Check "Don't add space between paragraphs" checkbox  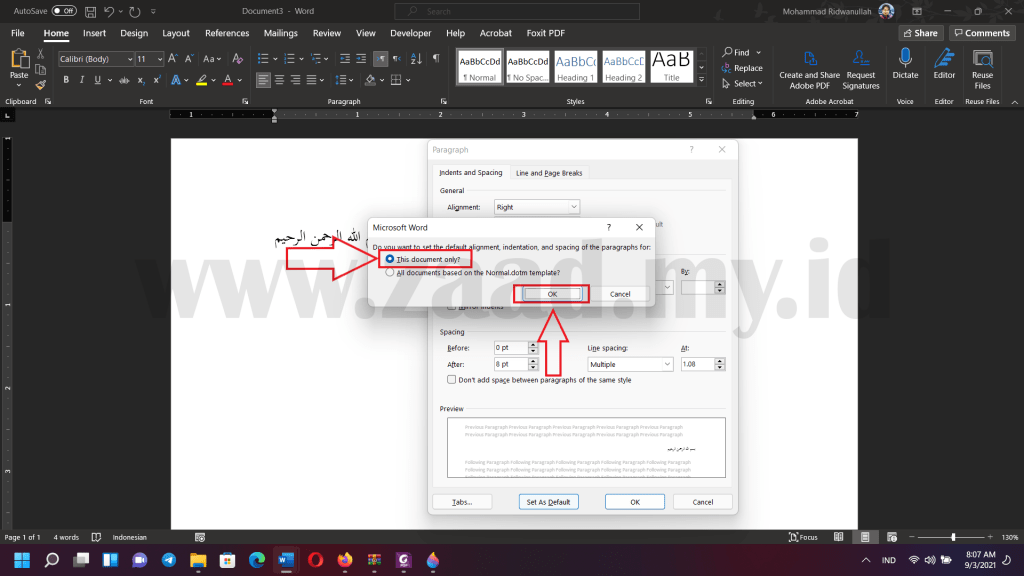click(452, 380)
